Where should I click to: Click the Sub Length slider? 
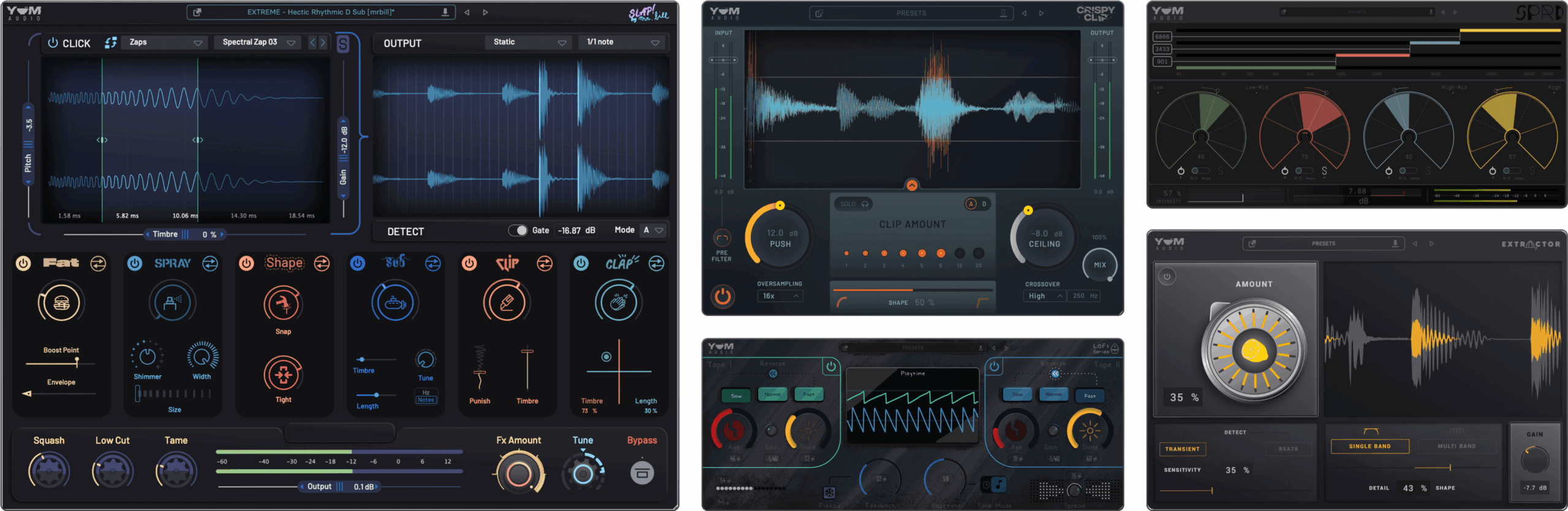(376, 395)
